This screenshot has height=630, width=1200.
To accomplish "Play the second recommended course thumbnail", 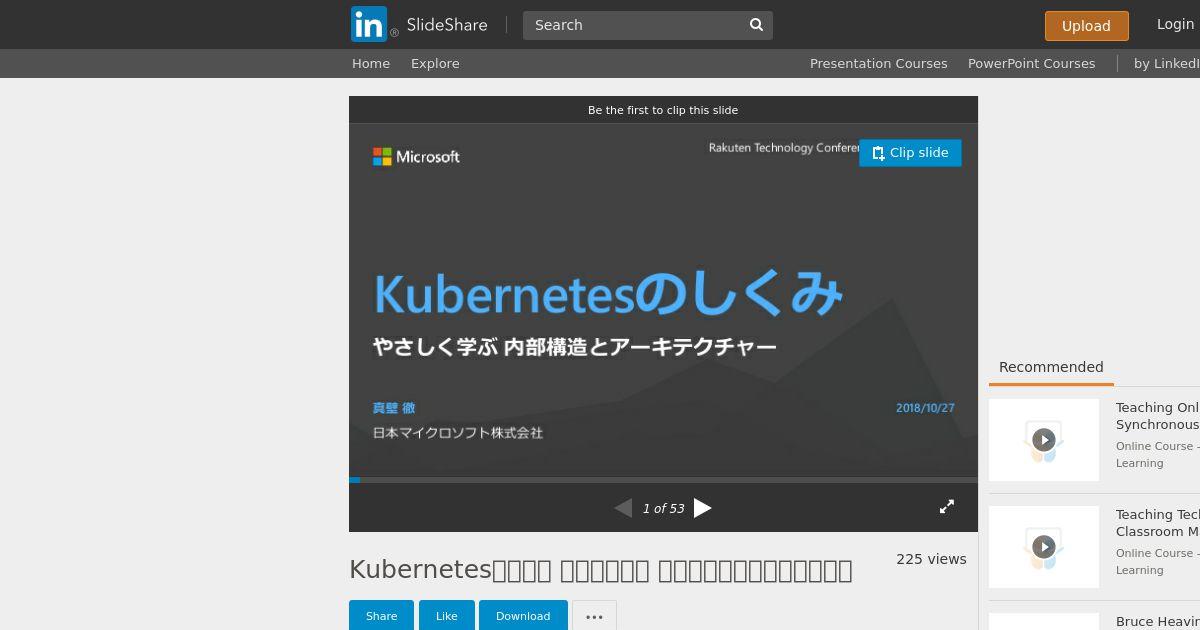I will [1044, 547].
